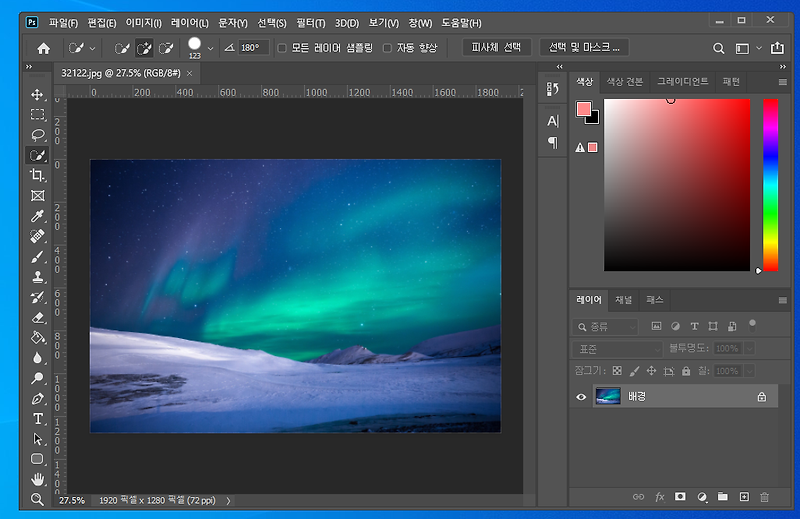Open the History panel icon
800x519 pixels.
(x=553, y=89)
